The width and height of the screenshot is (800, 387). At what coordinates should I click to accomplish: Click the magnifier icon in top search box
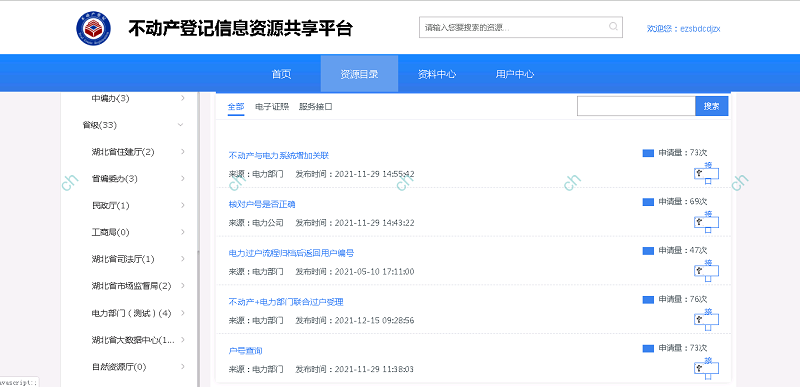613,27
